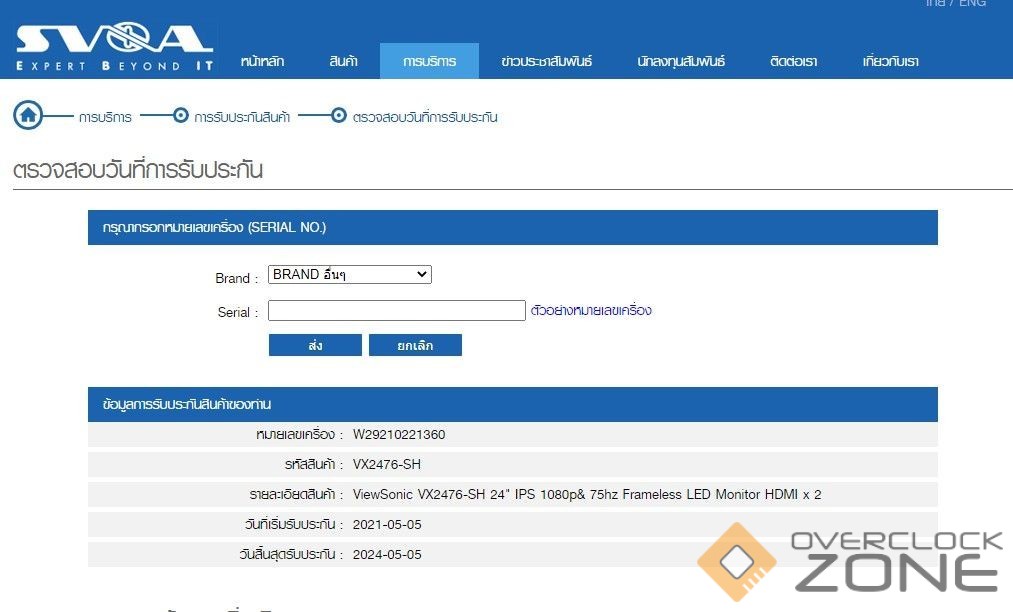Click the circle marker before ตรวจสอบวันที่การรับประกัน
The width and height of the screenshot is (1013, 612).
[339, 116]
